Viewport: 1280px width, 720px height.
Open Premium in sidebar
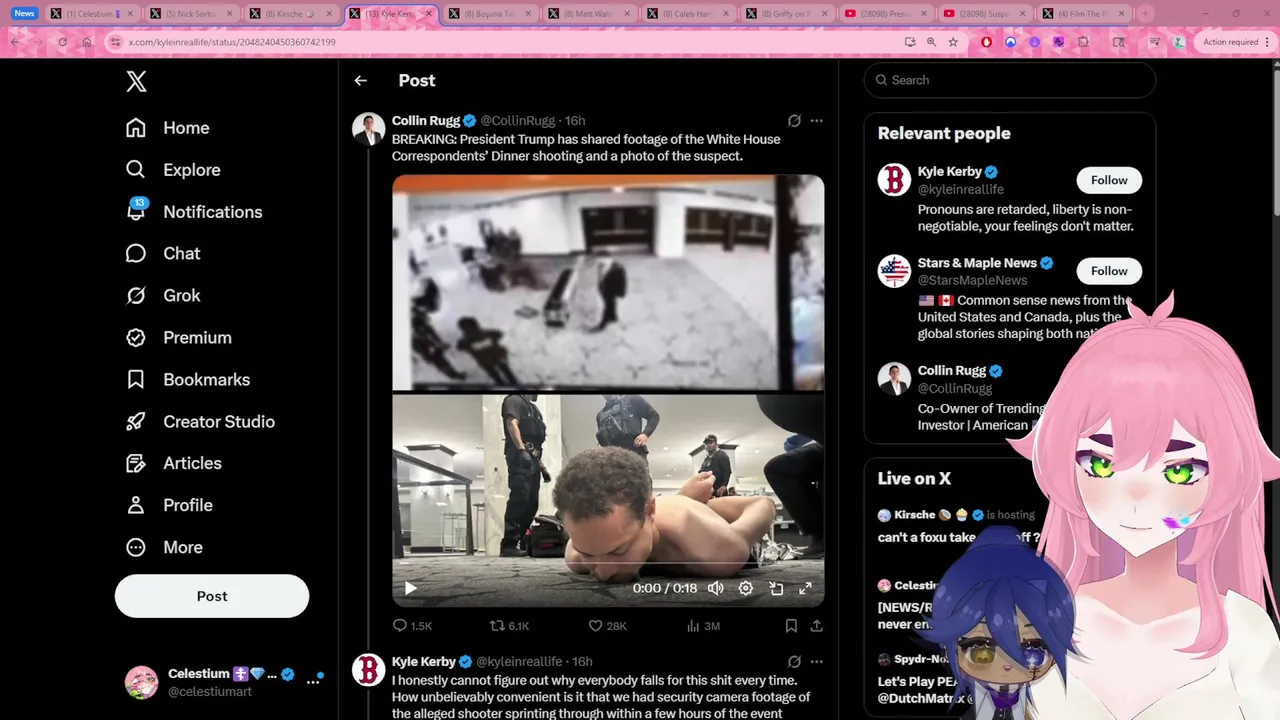(178, 338)
